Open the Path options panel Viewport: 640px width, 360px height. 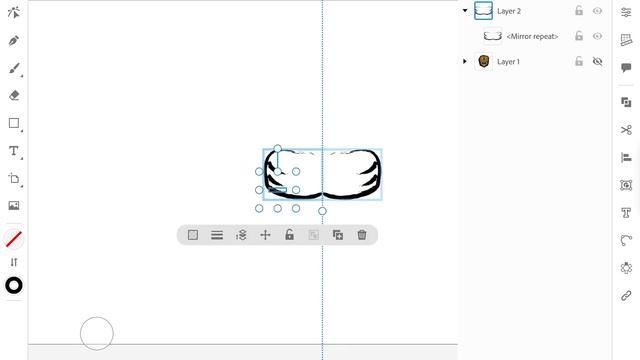[x=626, y=240]
